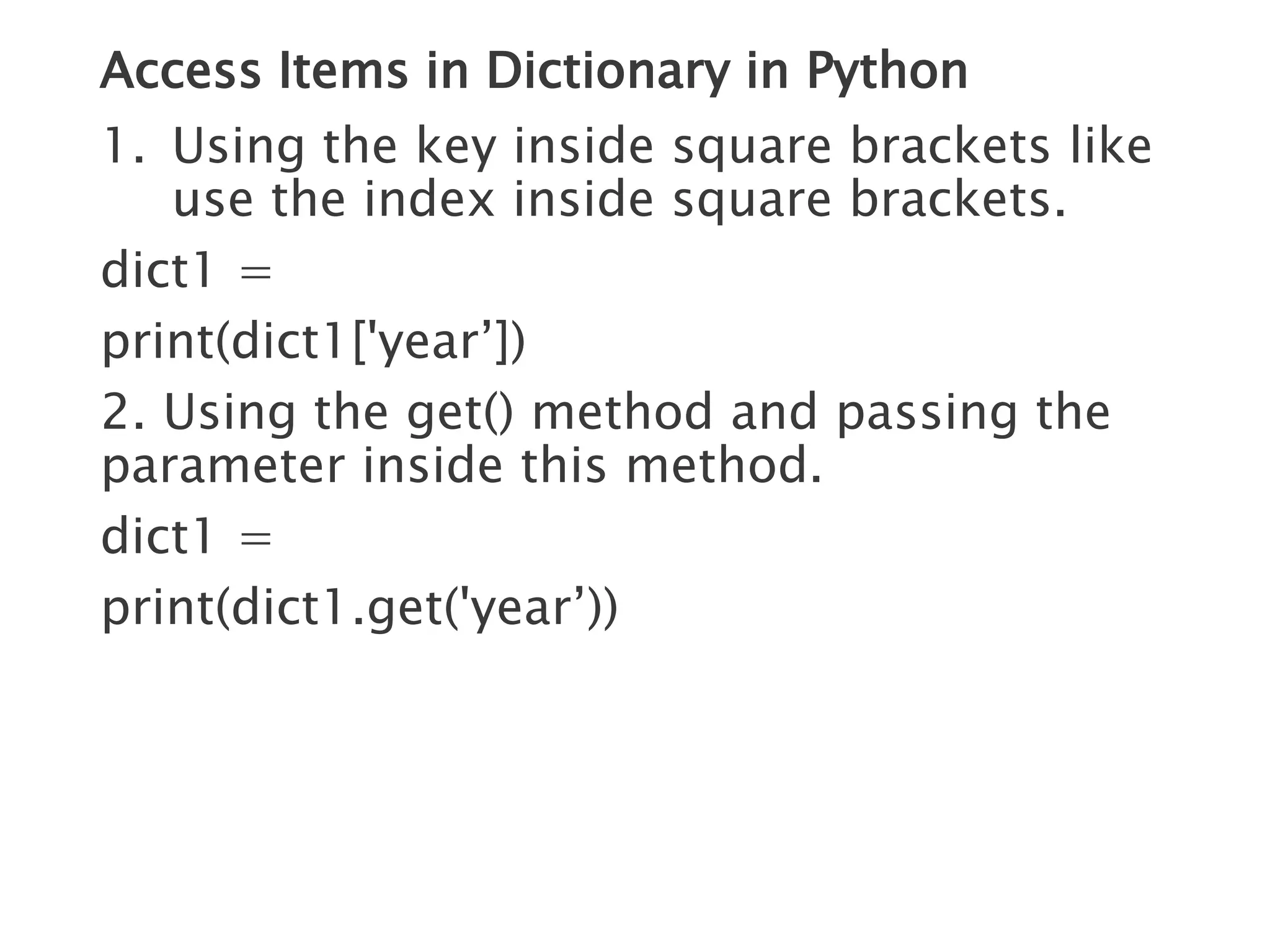Click the word 'Dictionary' in the heading
This screenshot has width=1270, height=952.
[x=608, y=71]
